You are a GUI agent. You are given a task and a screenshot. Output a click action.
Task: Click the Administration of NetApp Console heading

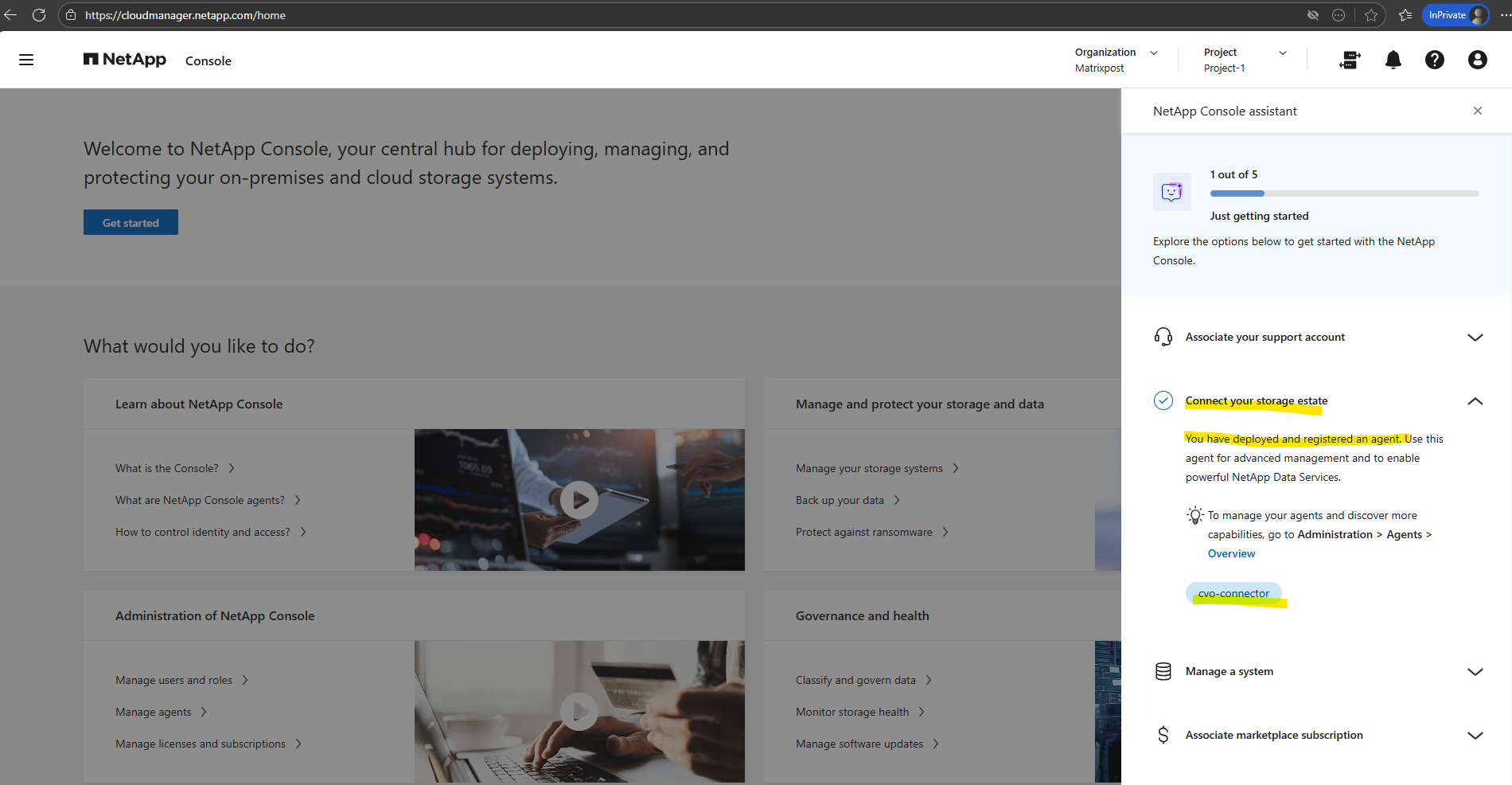215,615
